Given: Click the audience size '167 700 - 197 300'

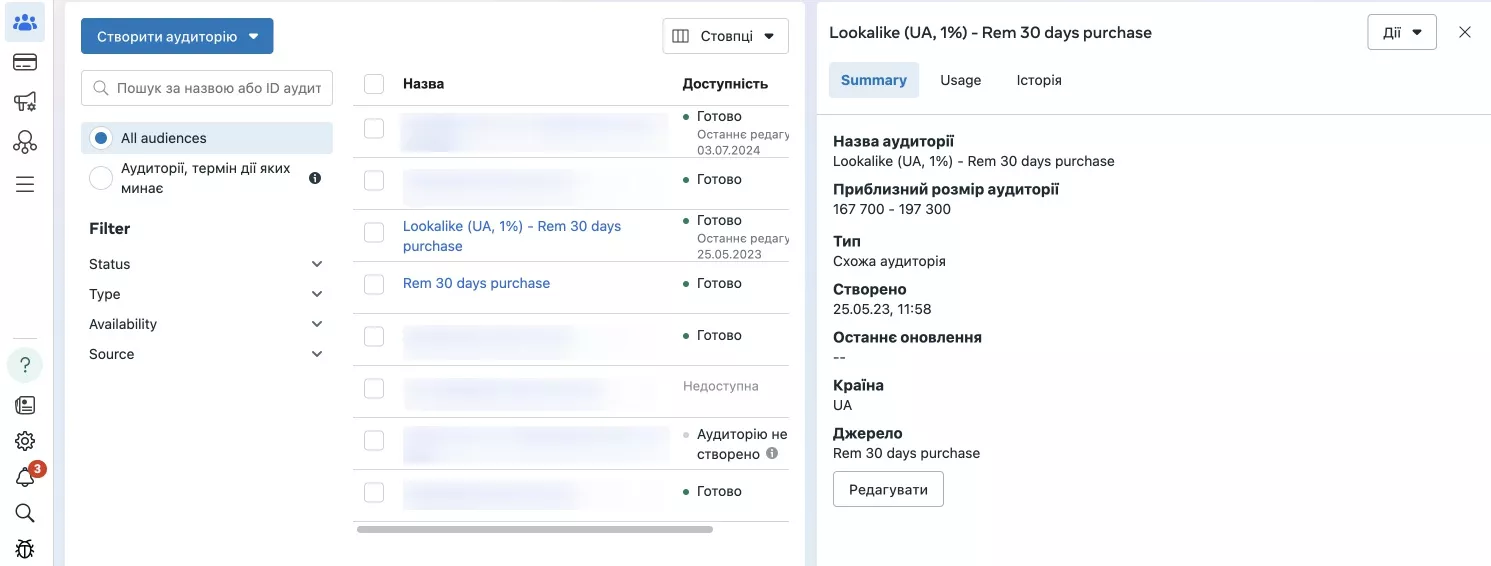Looking at the screenshot, I should pyautogui.click(x=892, y=209).
